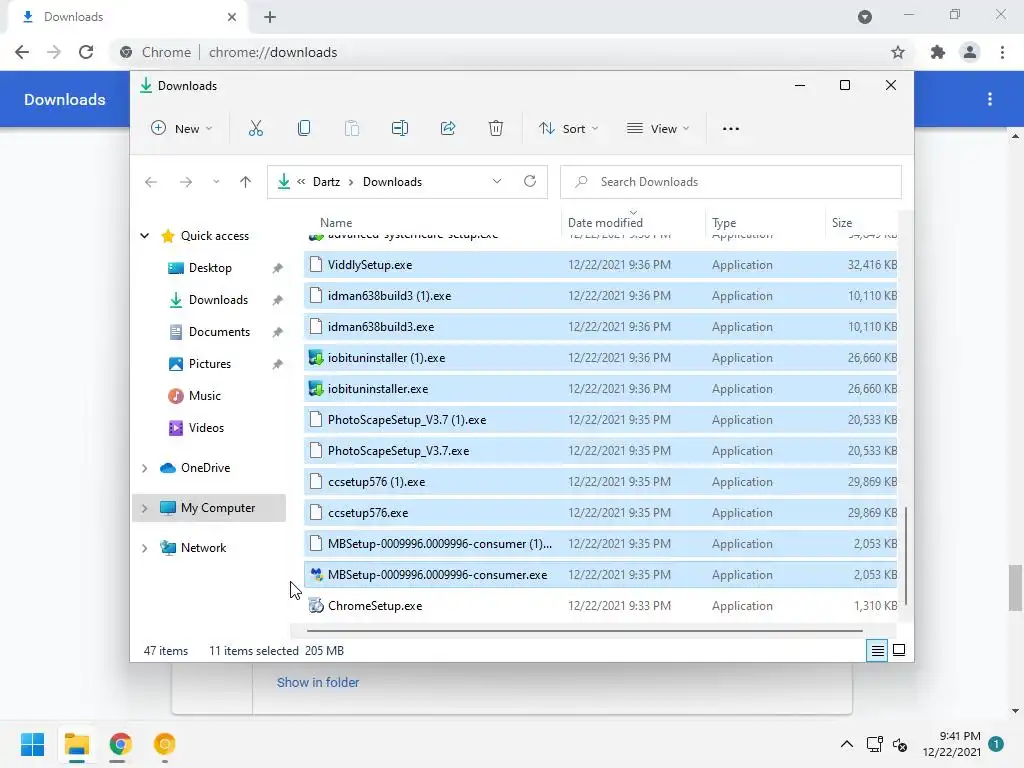The image size is (1024, 768).
Task: Open Documents in the navigation pane
Action: click(x=219, y=332)
